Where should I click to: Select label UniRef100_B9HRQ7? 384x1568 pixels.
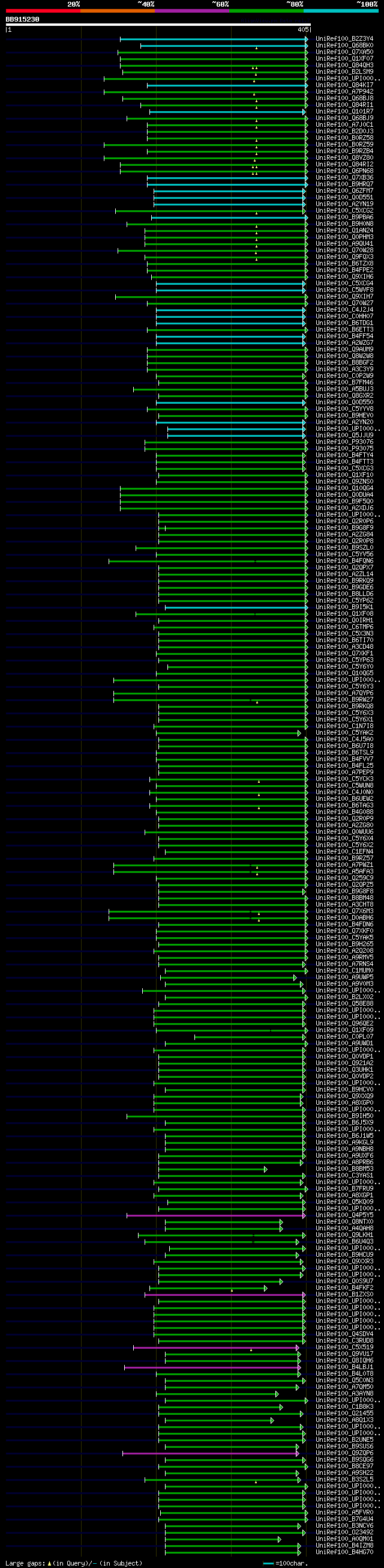click(344, 184)
